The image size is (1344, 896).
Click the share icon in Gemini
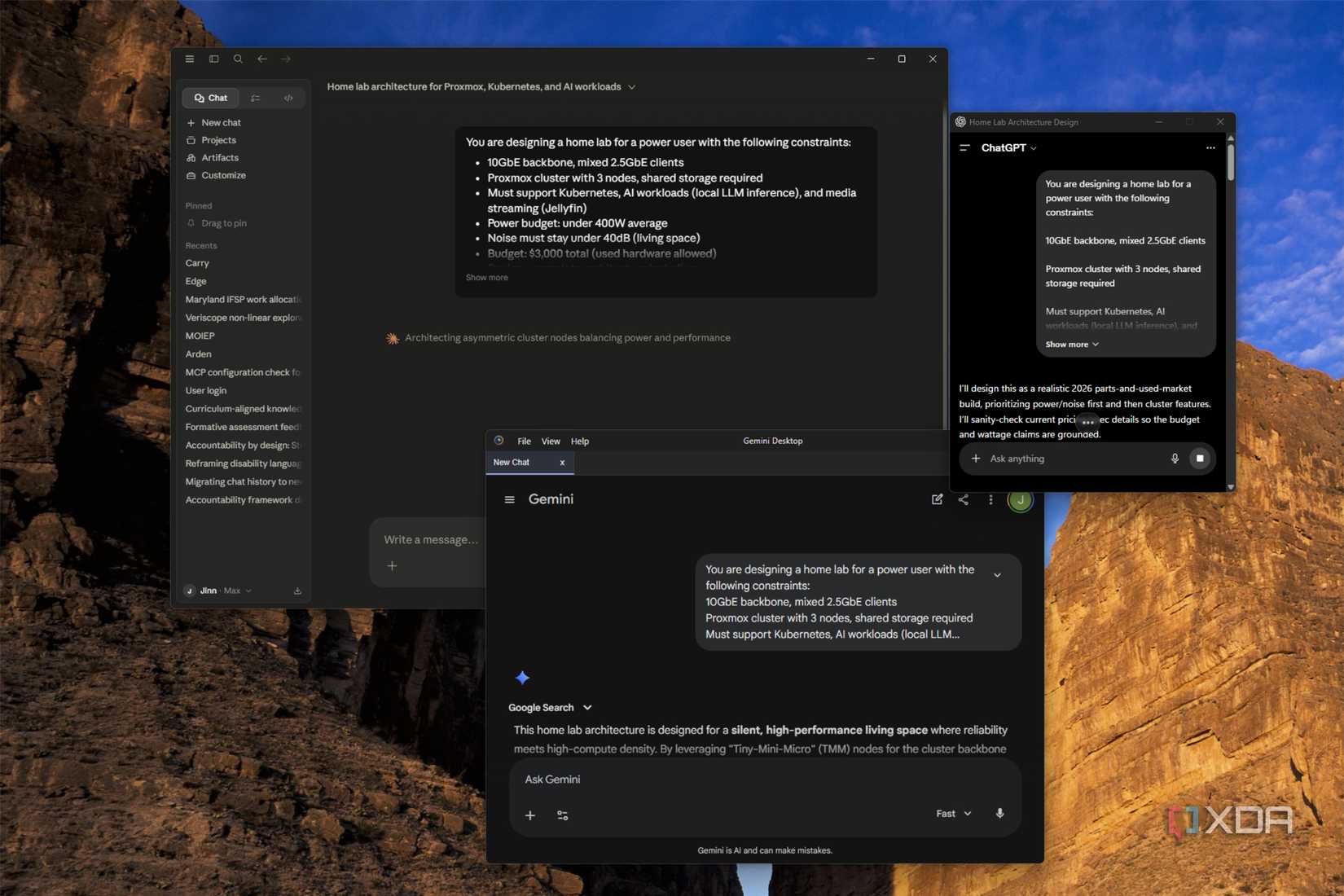964,499
